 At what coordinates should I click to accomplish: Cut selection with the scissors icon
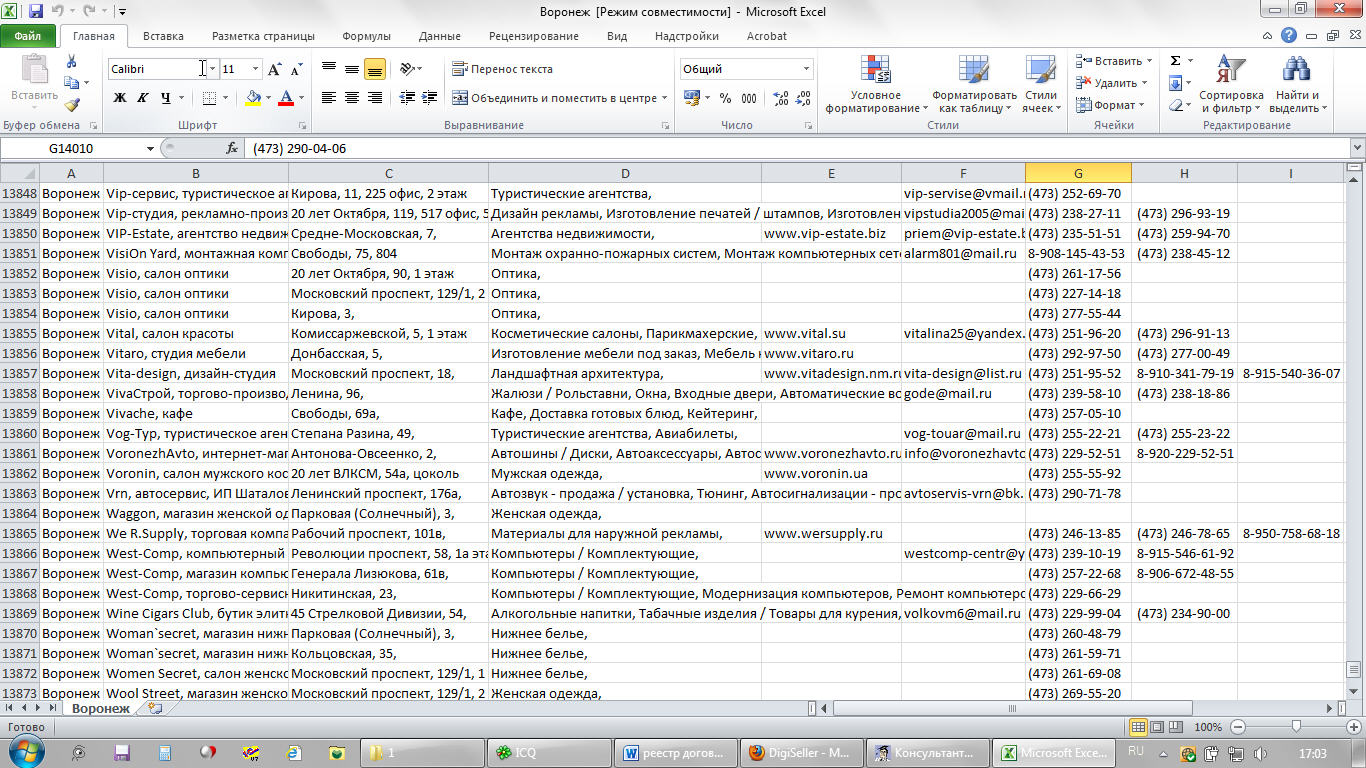pos(71,60)
